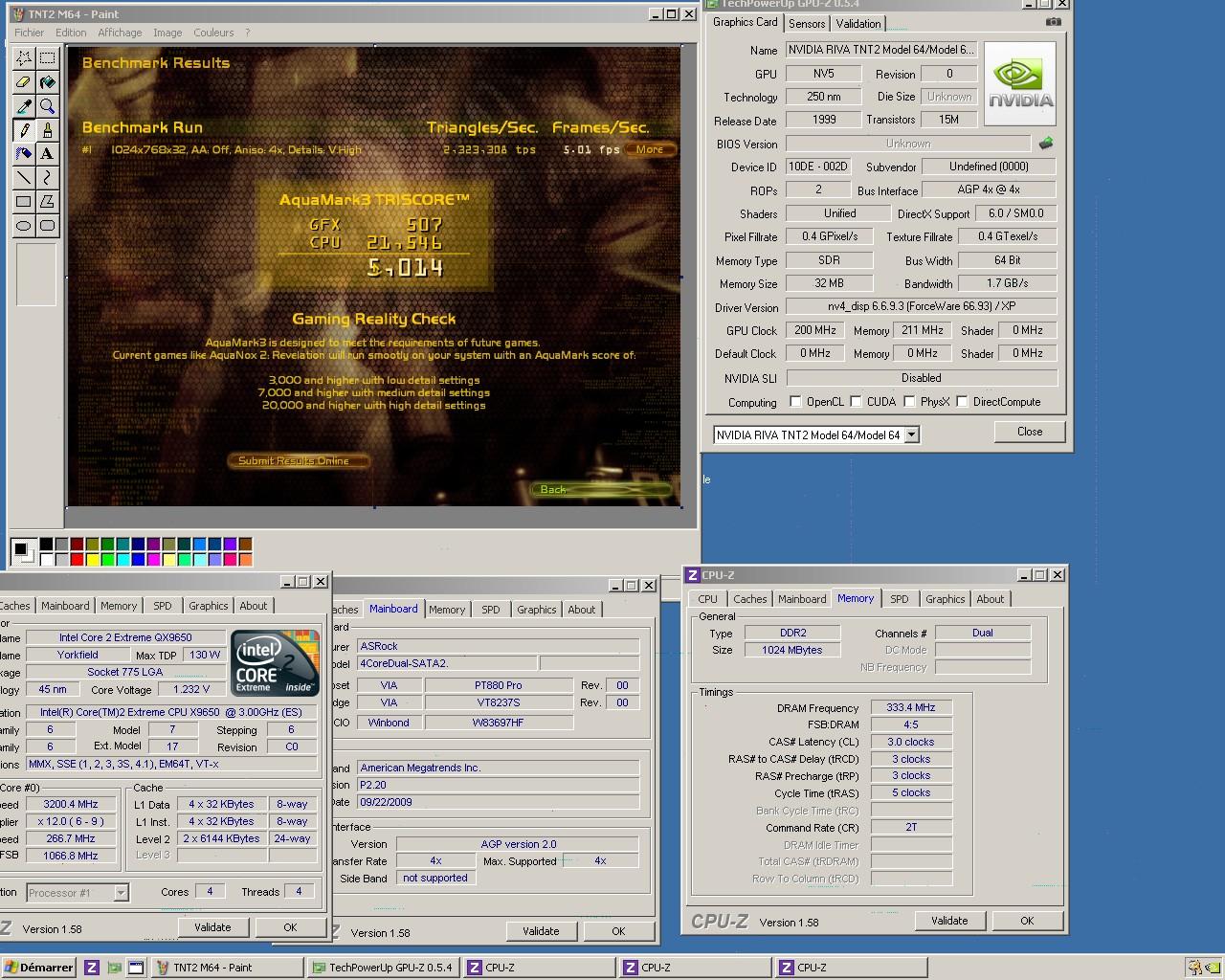Viewport: 1225px width, 980px height.
Task: Select the Free-Form Select tool in Paint
Action: click(x=23, y=58)
